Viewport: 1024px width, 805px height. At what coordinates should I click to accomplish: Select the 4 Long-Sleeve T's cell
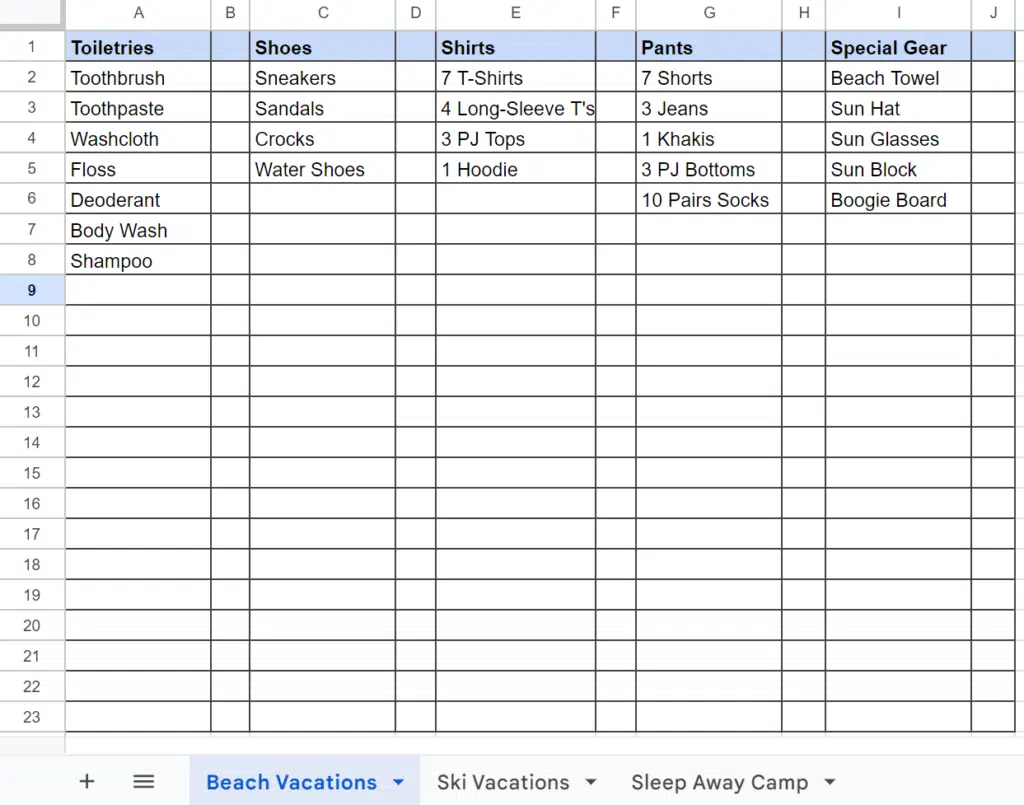[515, 108]
